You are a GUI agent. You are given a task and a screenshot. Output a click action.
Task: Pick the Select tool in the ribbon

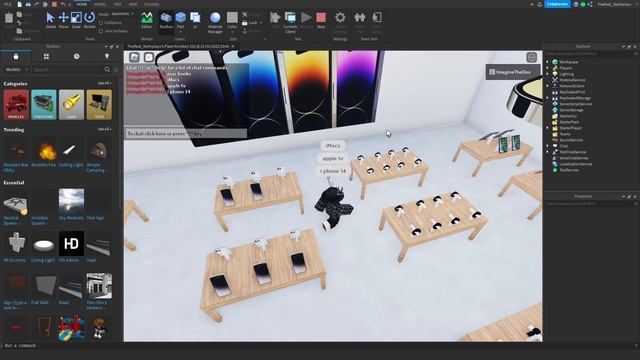51,20
